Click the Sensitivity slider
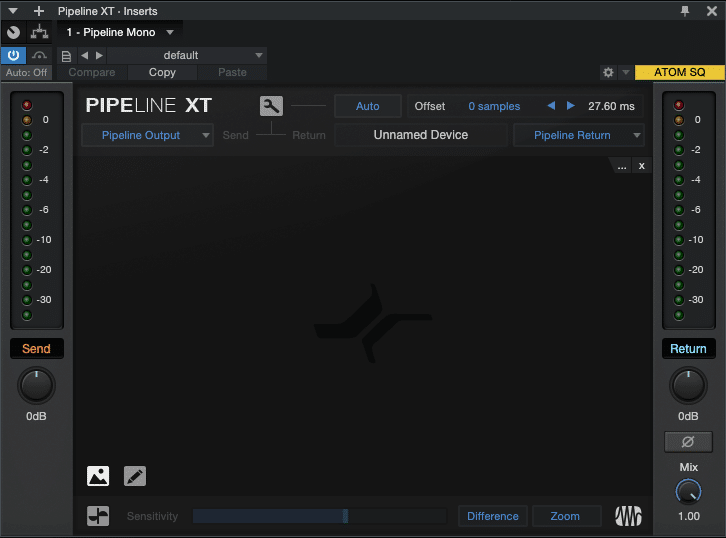Image resolution: width=726 pixels, height=538 pixels. click(x=319, y=516)
